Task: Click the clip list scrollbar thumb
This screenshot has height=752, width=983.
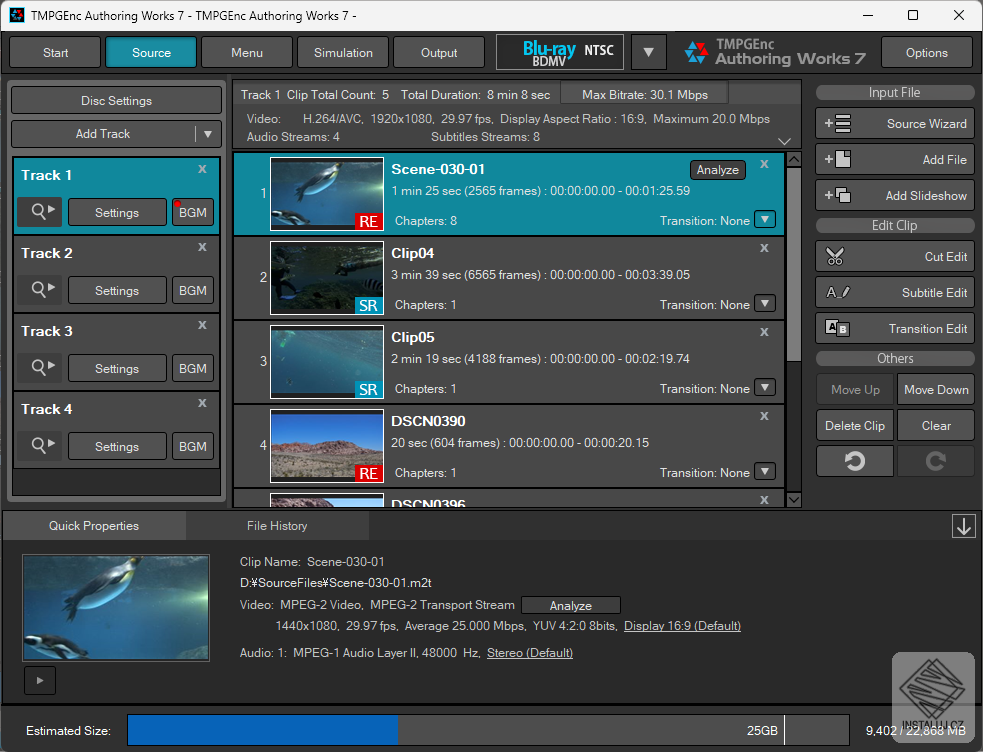Action: pos(793,264)
